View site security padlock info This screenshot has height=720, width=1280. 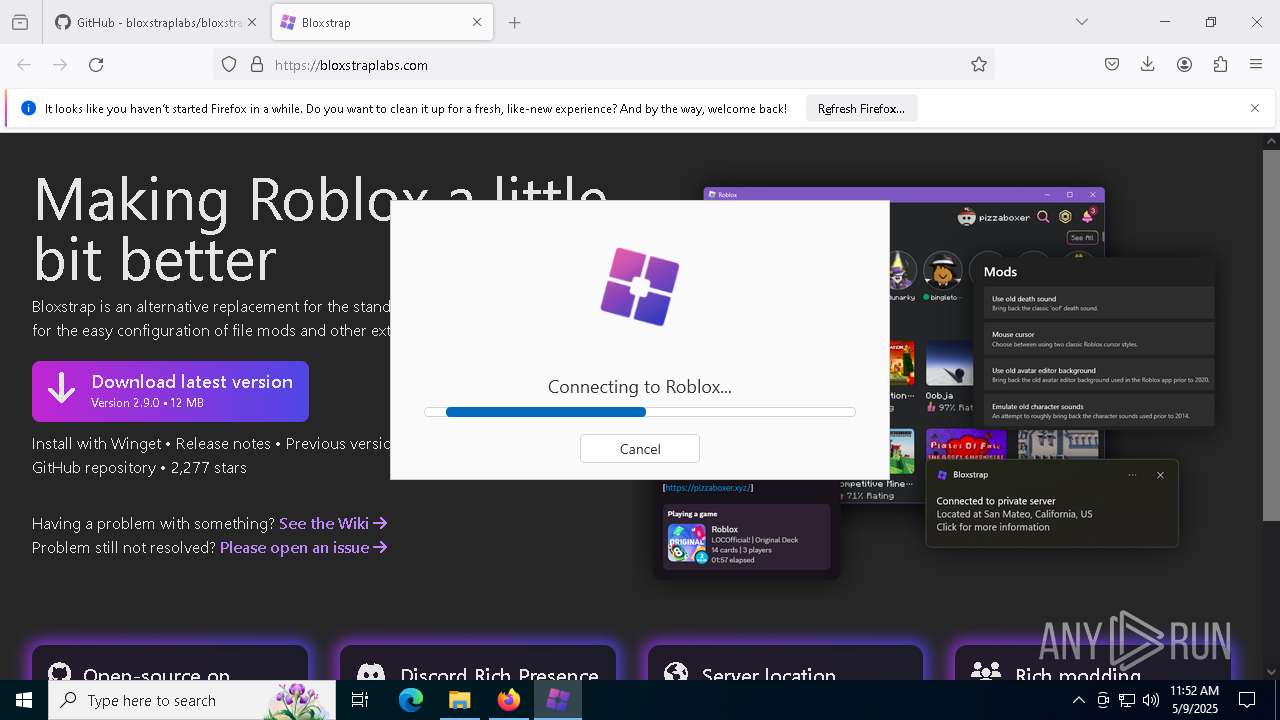(x=257, y=65)
